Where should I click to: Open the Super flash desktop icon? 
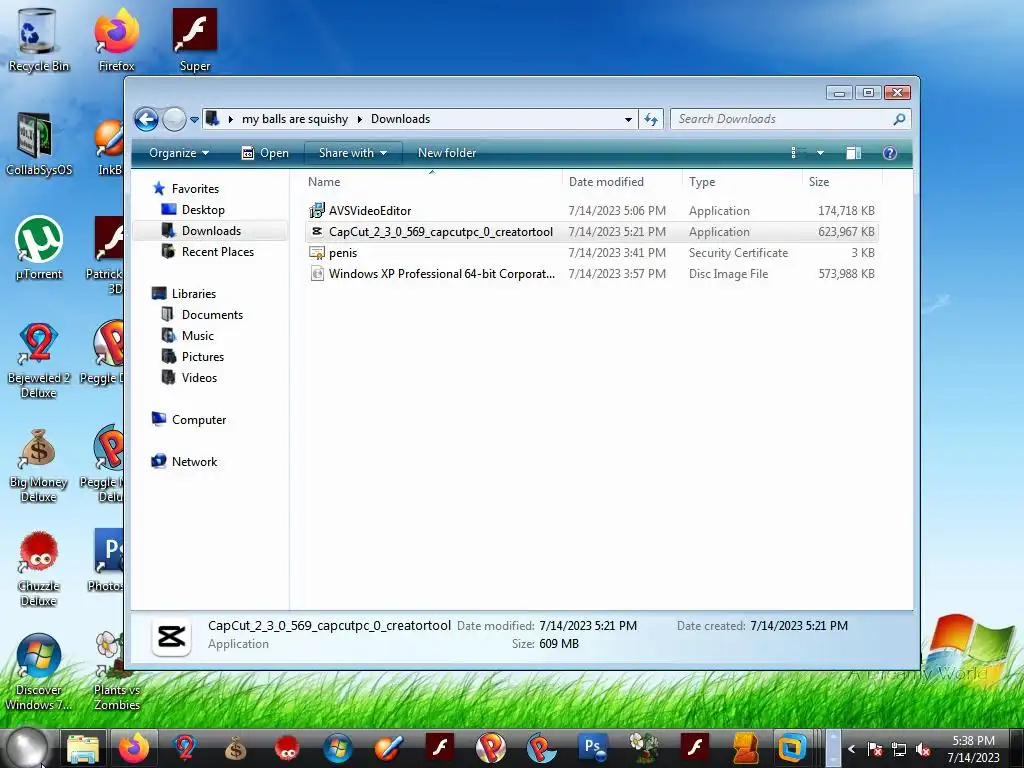click(x=195, y=39)
